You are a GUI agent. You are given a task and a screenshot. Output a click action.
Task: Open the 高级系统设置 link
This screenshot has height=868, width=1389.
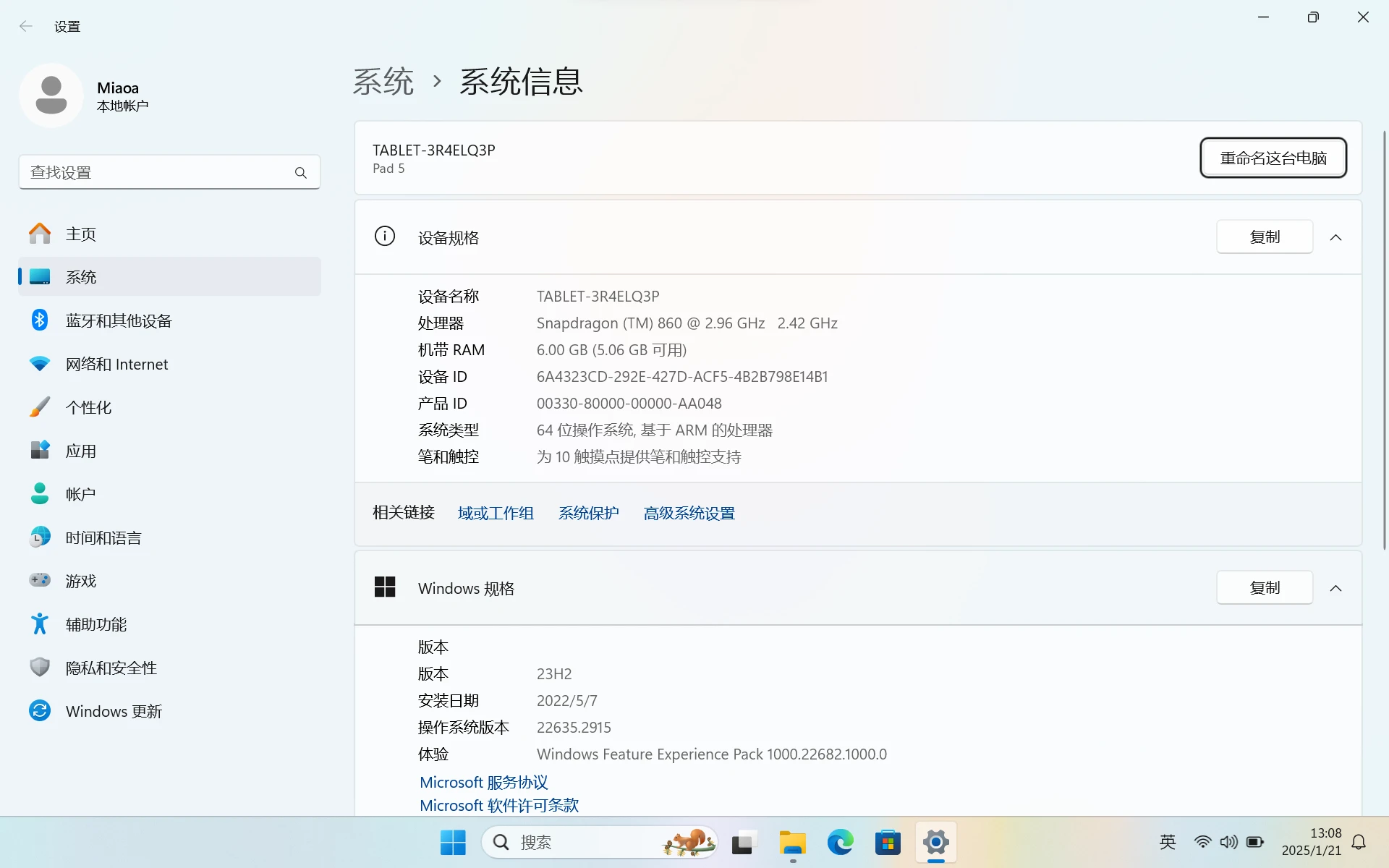click(x=688, y=512)
